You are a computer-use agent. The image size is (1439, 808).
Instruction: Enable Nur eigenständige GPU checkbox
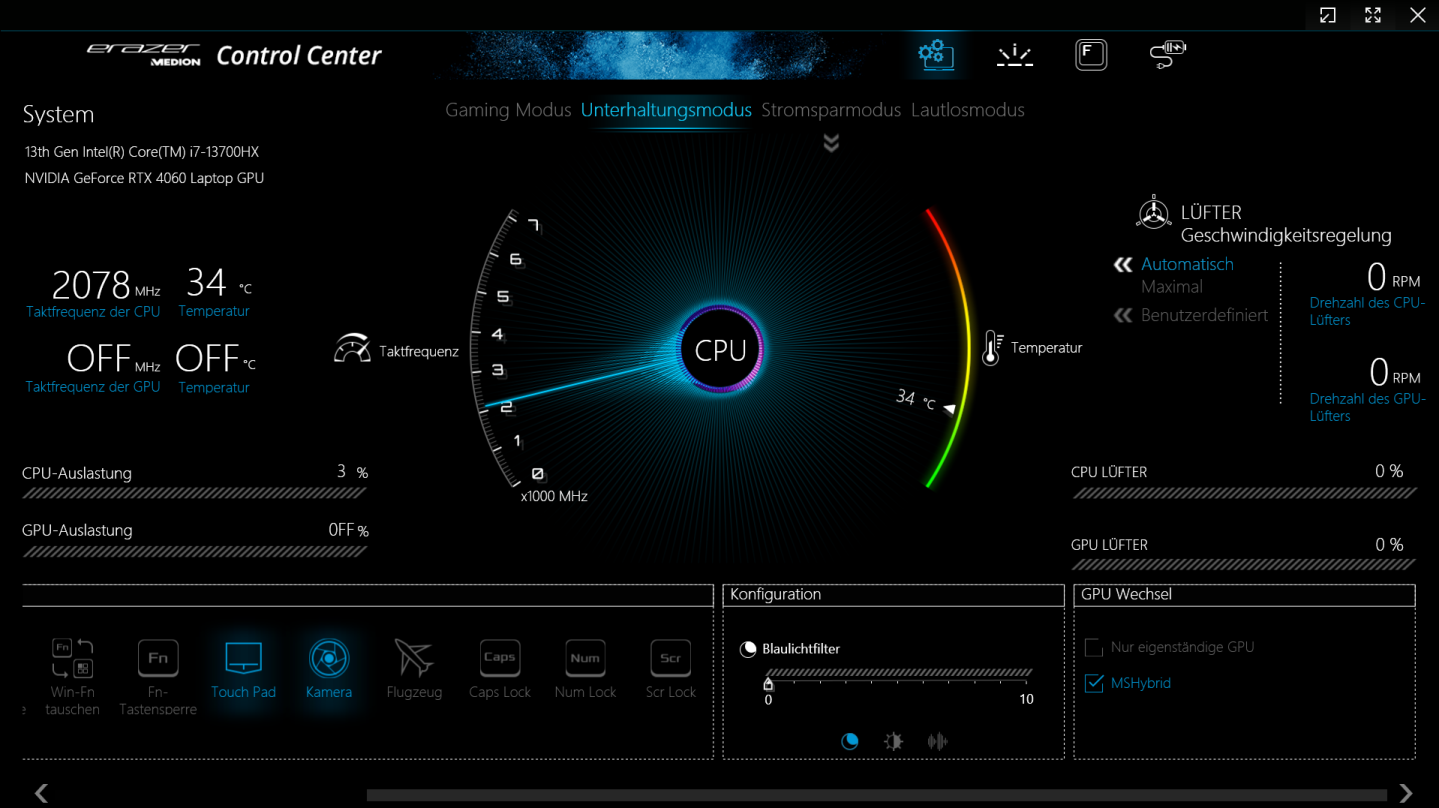[1094, 648]
